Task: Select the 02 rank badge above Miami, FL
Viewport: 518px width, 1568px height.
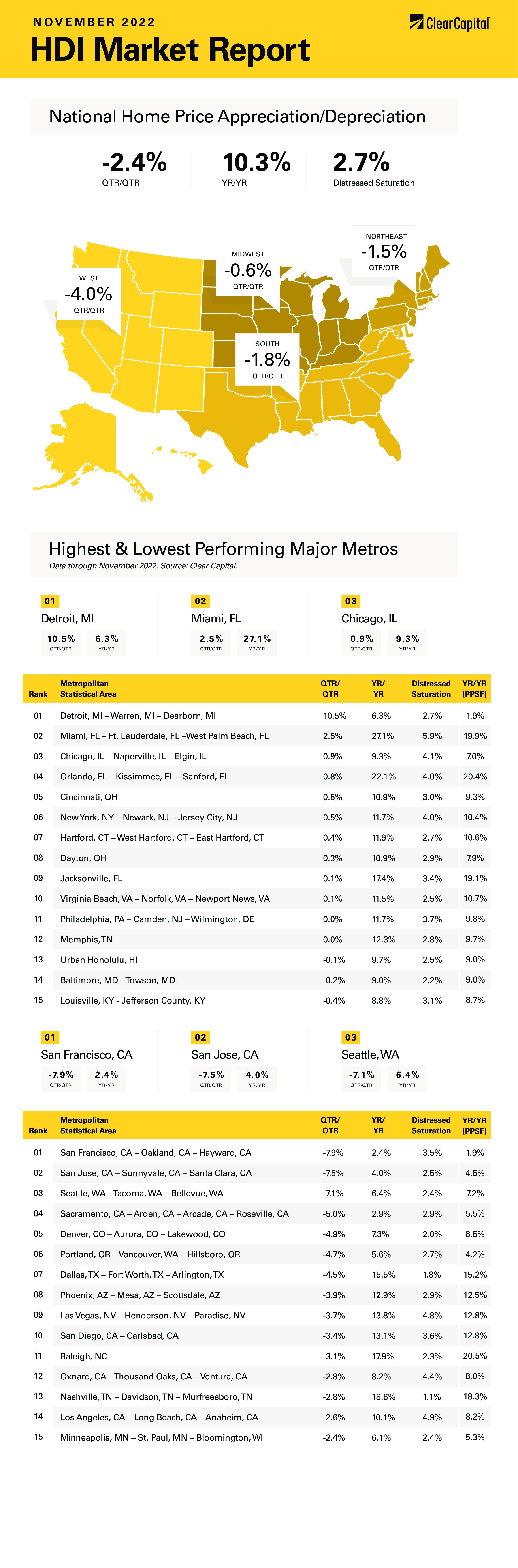Action: 200,601
